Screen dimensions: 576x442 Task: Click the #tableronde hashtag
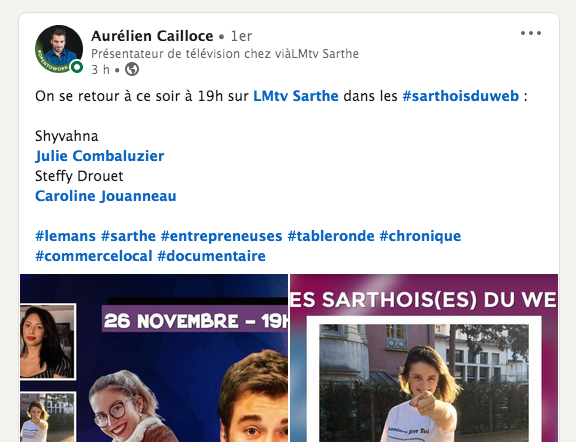click(x=331, y=236)
